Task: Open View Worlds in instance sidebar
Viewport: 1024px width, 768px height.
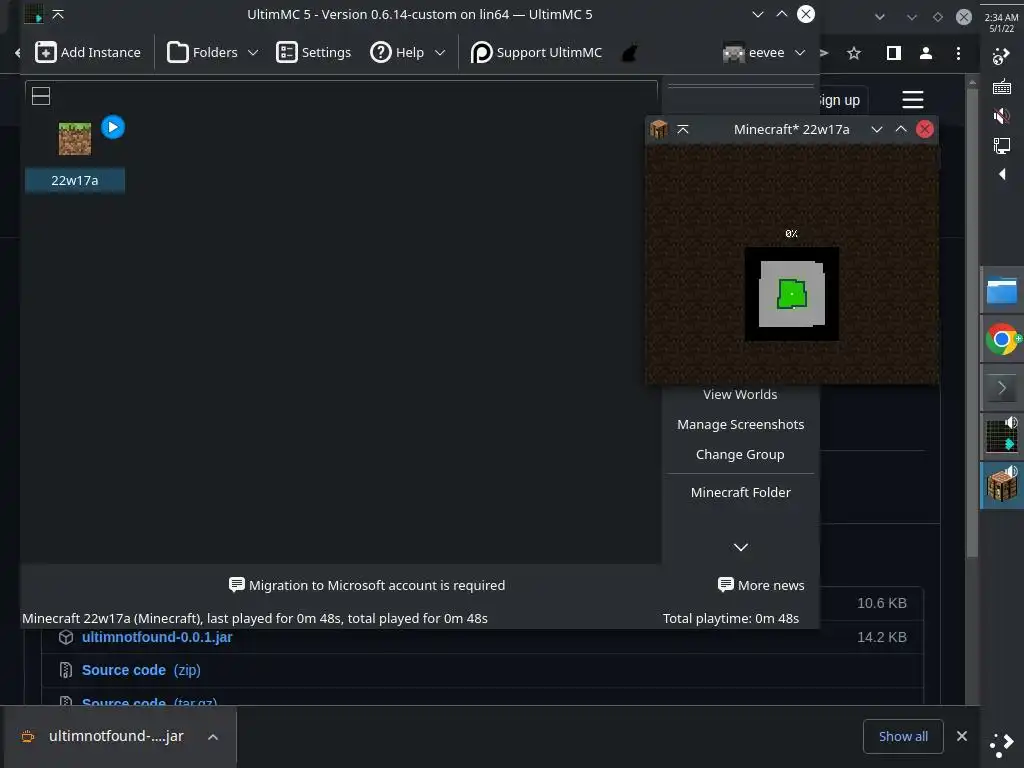Action: [740, 394]
